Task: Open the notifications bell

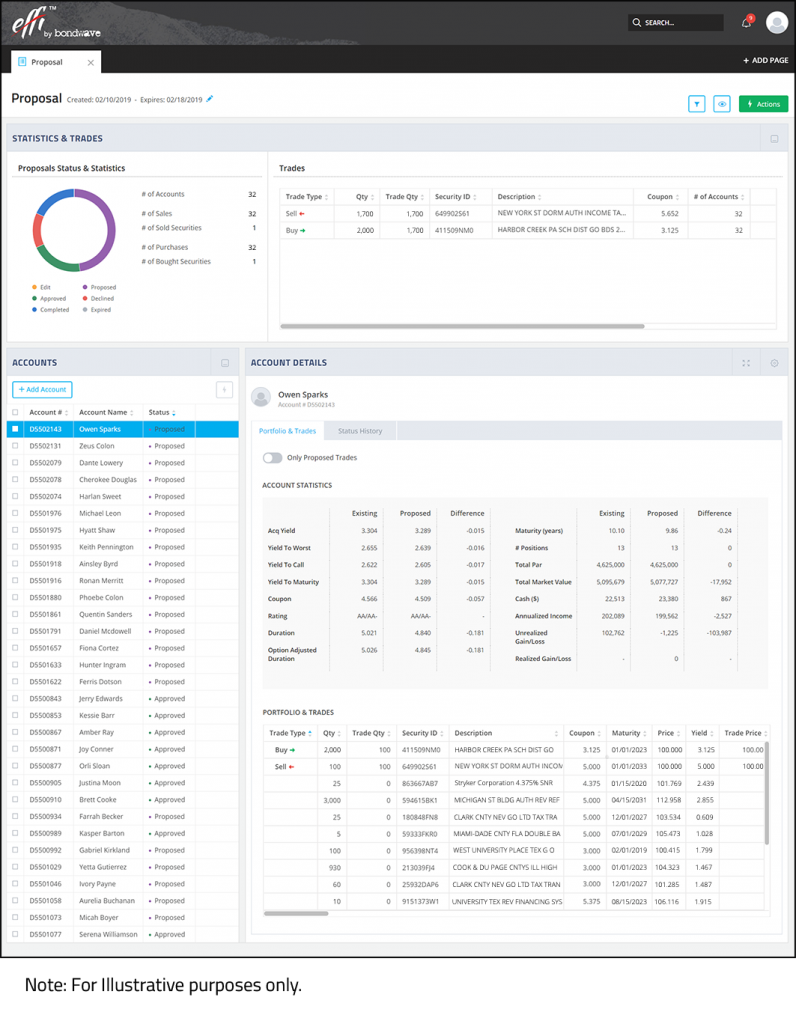Action: point(746,23)
